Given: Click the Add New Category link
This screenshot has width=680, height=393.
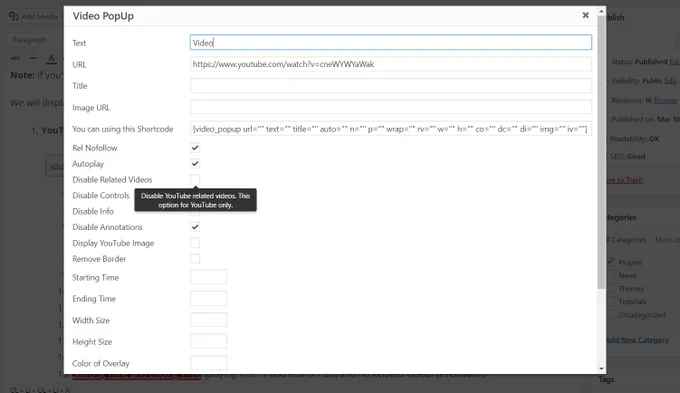Looking at the screenshot, I should click(637, 340).
